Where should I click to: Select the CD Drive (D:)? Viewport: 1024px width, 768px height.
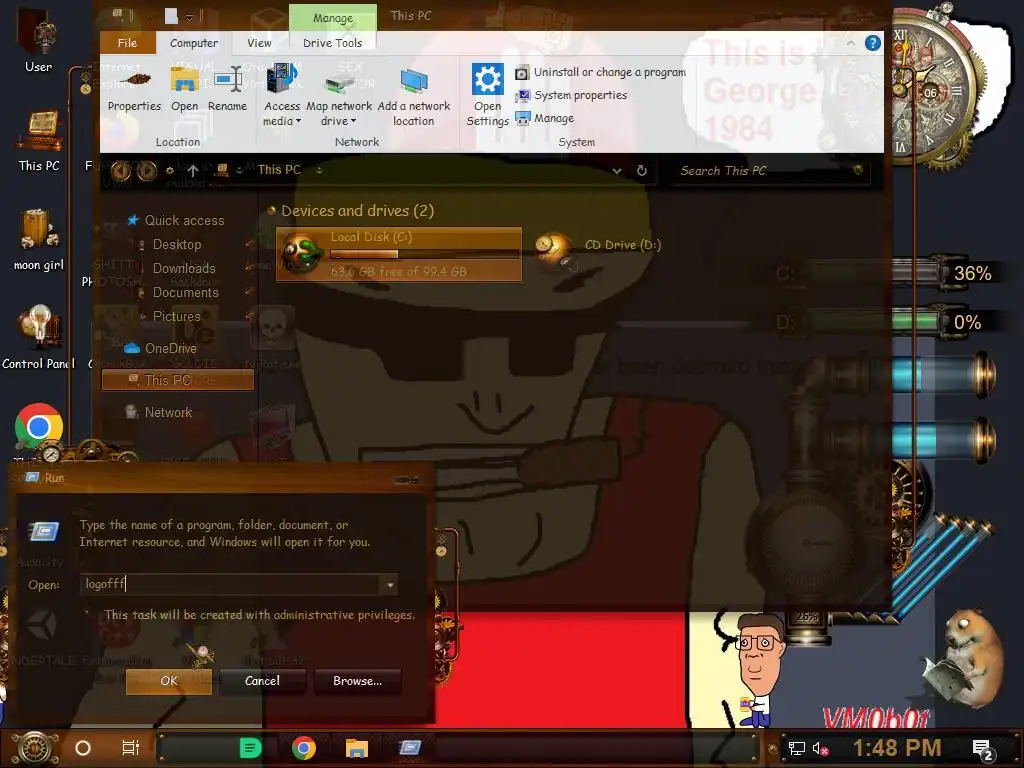(x=598, y=250)
